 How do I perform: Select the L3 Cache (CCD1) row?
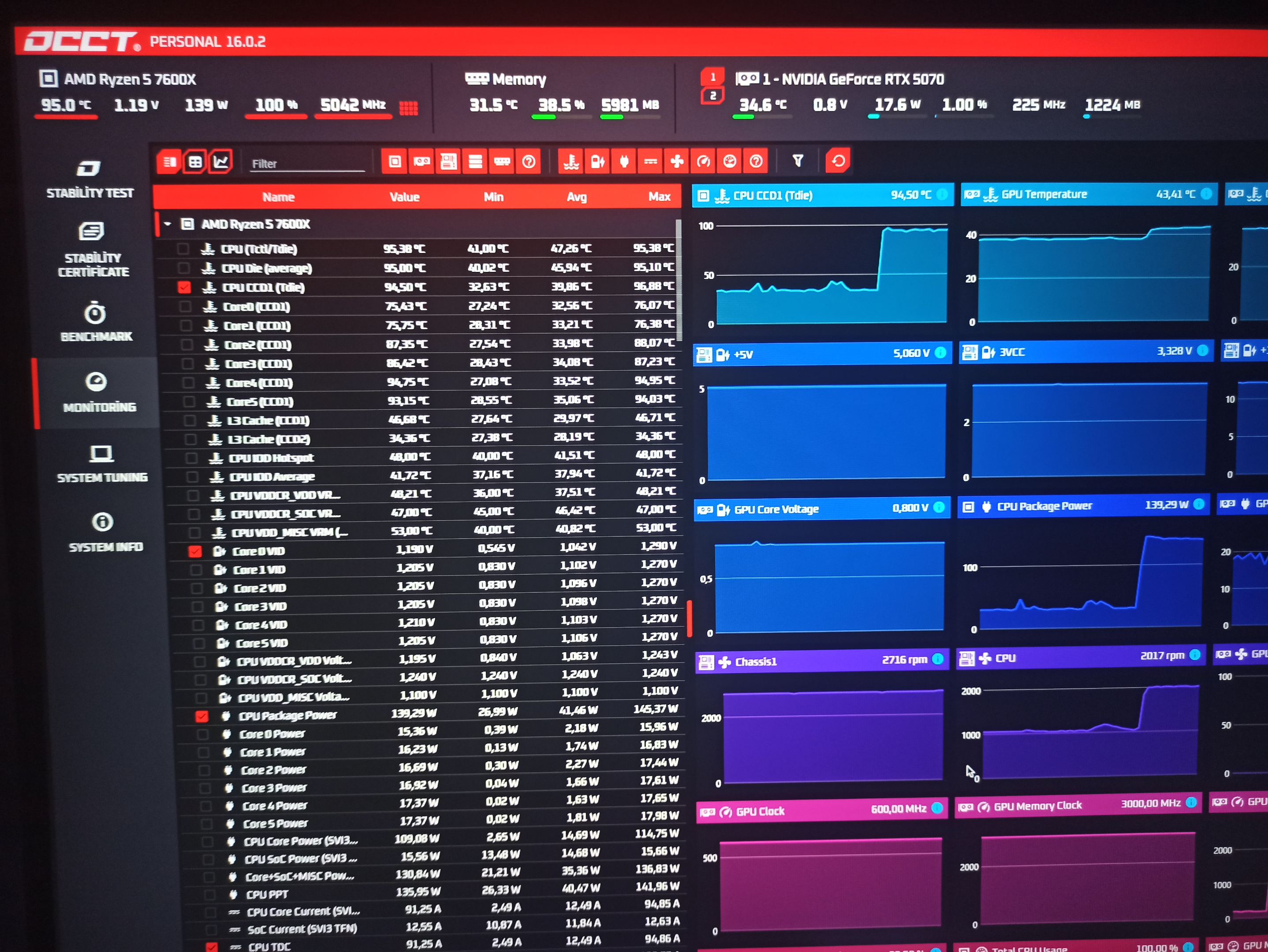[421, 420]
